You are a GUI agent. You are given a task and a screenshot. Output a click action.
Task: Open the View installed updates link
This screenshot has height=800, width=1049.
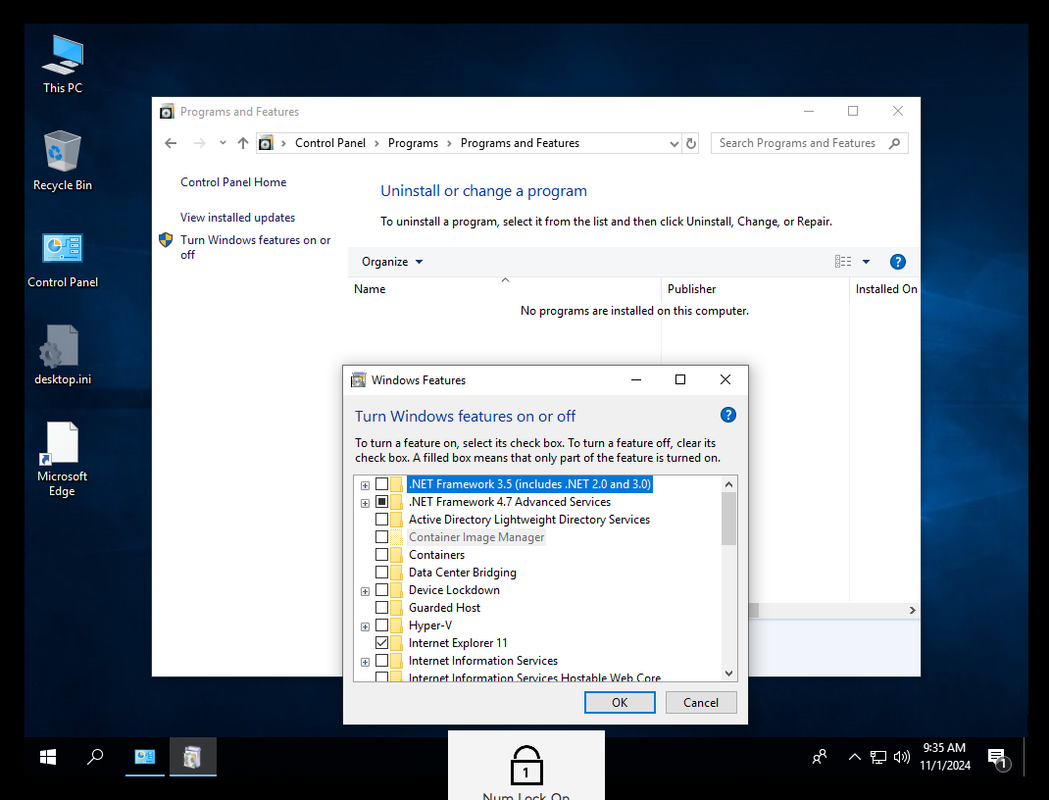(x=237, y=217)
